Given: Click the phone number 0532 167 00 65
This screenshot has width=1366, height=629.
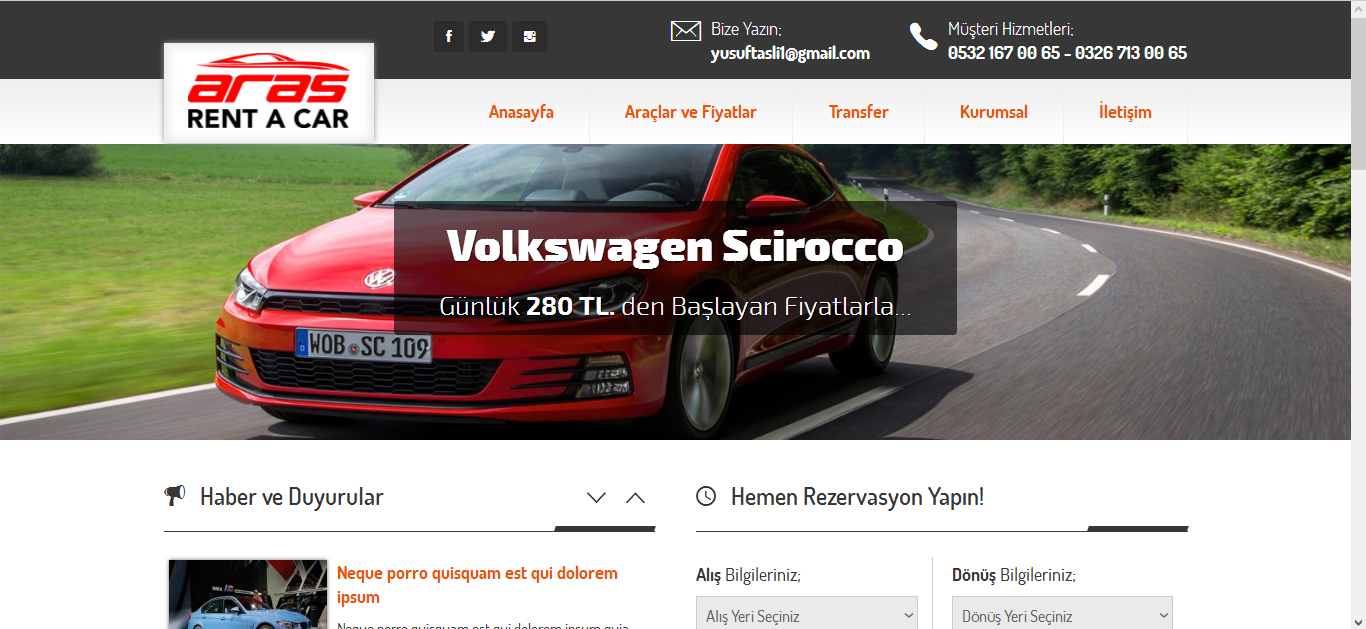Looking at the screenshot, I should click(1004, 53).
